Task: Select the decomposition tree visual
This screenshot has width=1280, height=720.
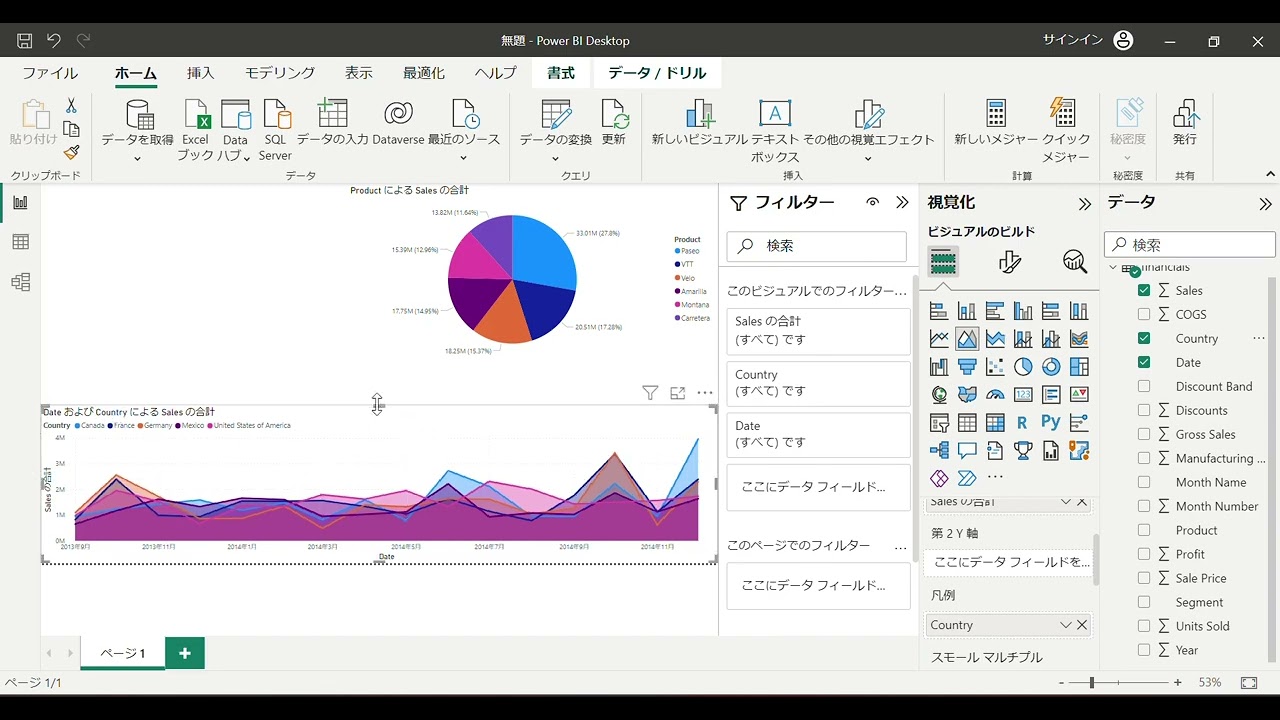Action: pos(939,451)
